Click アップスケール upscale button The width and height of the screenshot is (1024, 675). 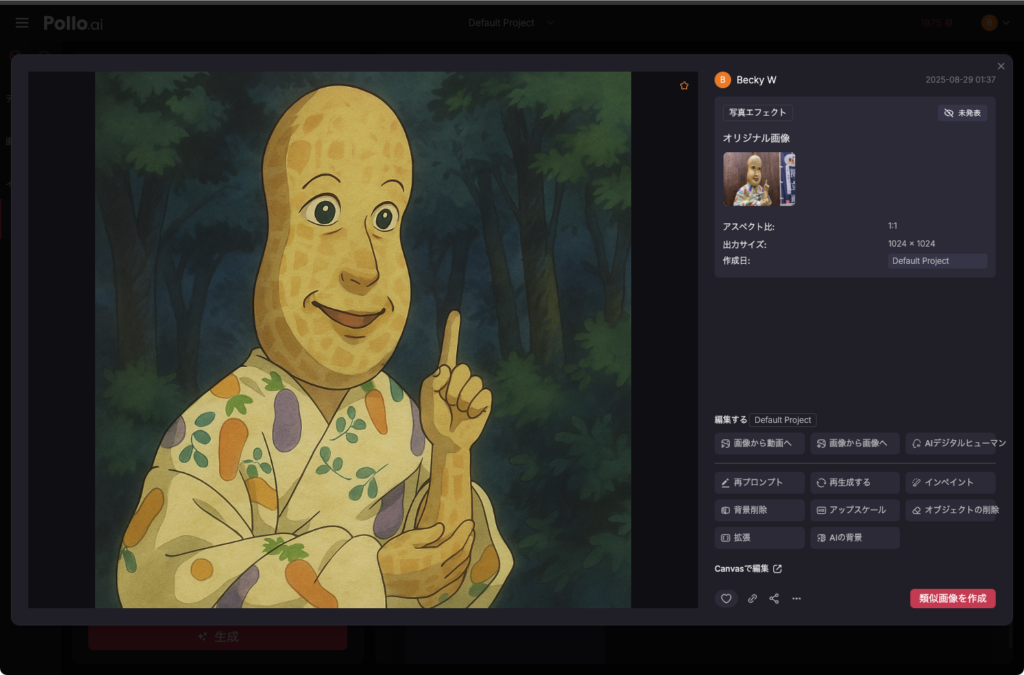tap(854, 510)
